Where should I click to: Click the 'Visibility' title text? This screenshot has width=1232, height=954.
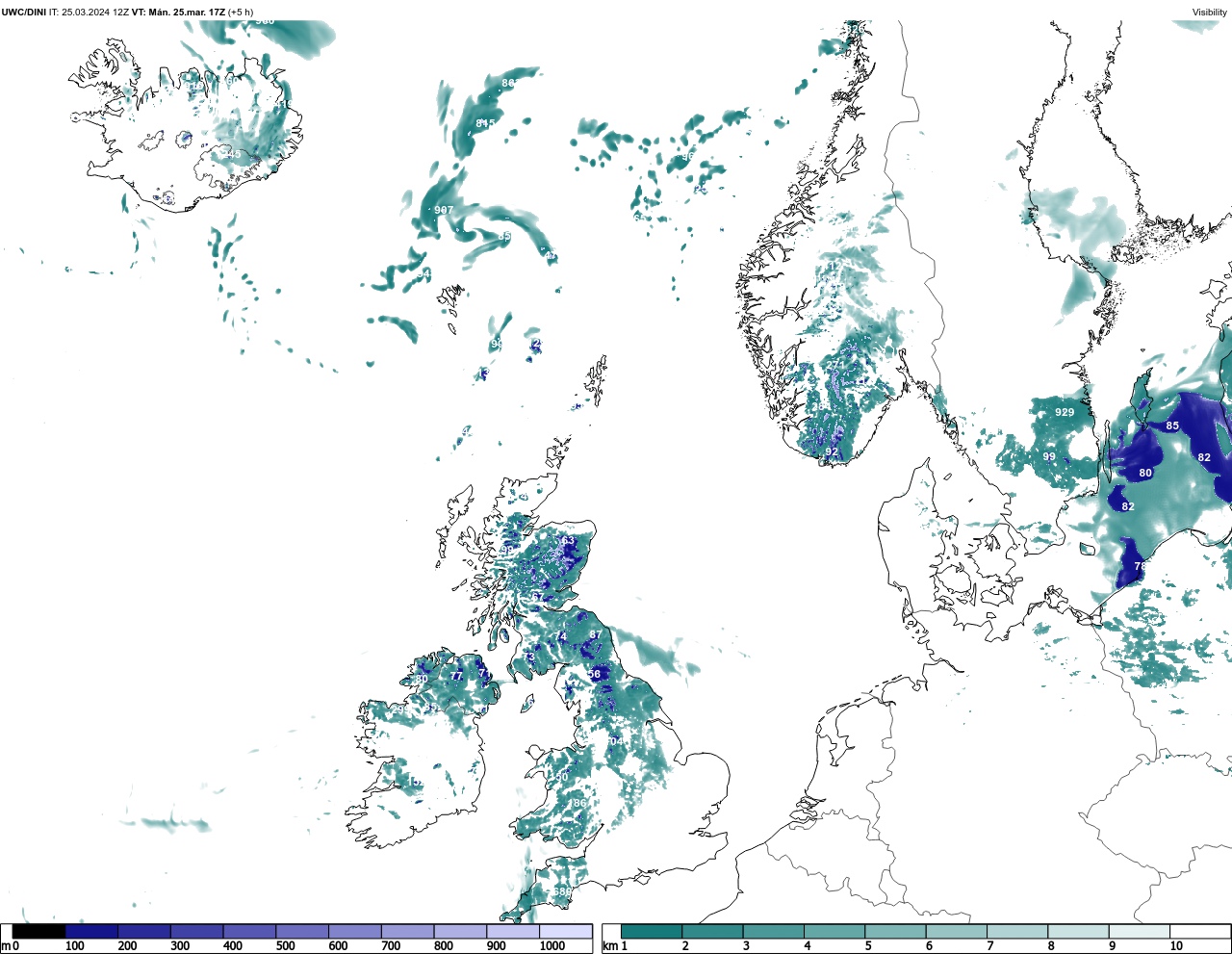[1210, 13]
